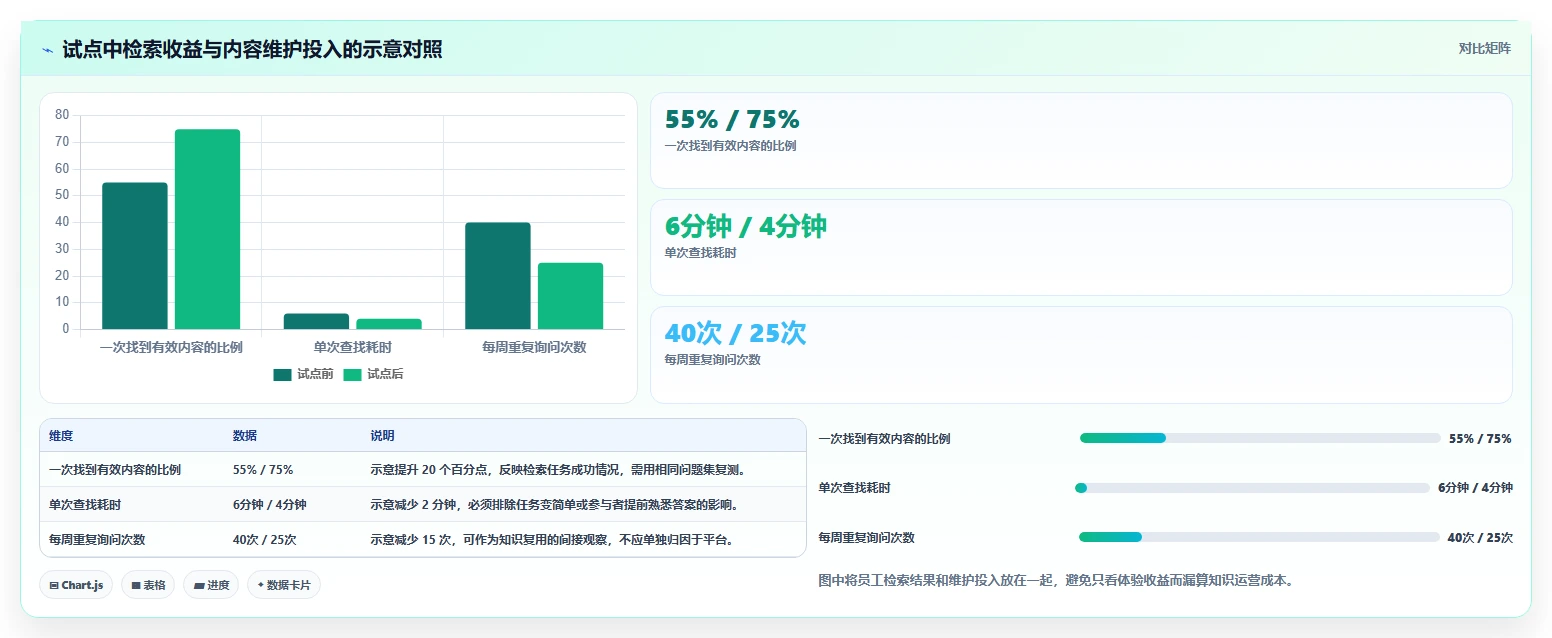This screenshot has width=1552, height=638.
Task: Click the 试点后 bar for 每周重复询问次数
Action: (570, 296)
